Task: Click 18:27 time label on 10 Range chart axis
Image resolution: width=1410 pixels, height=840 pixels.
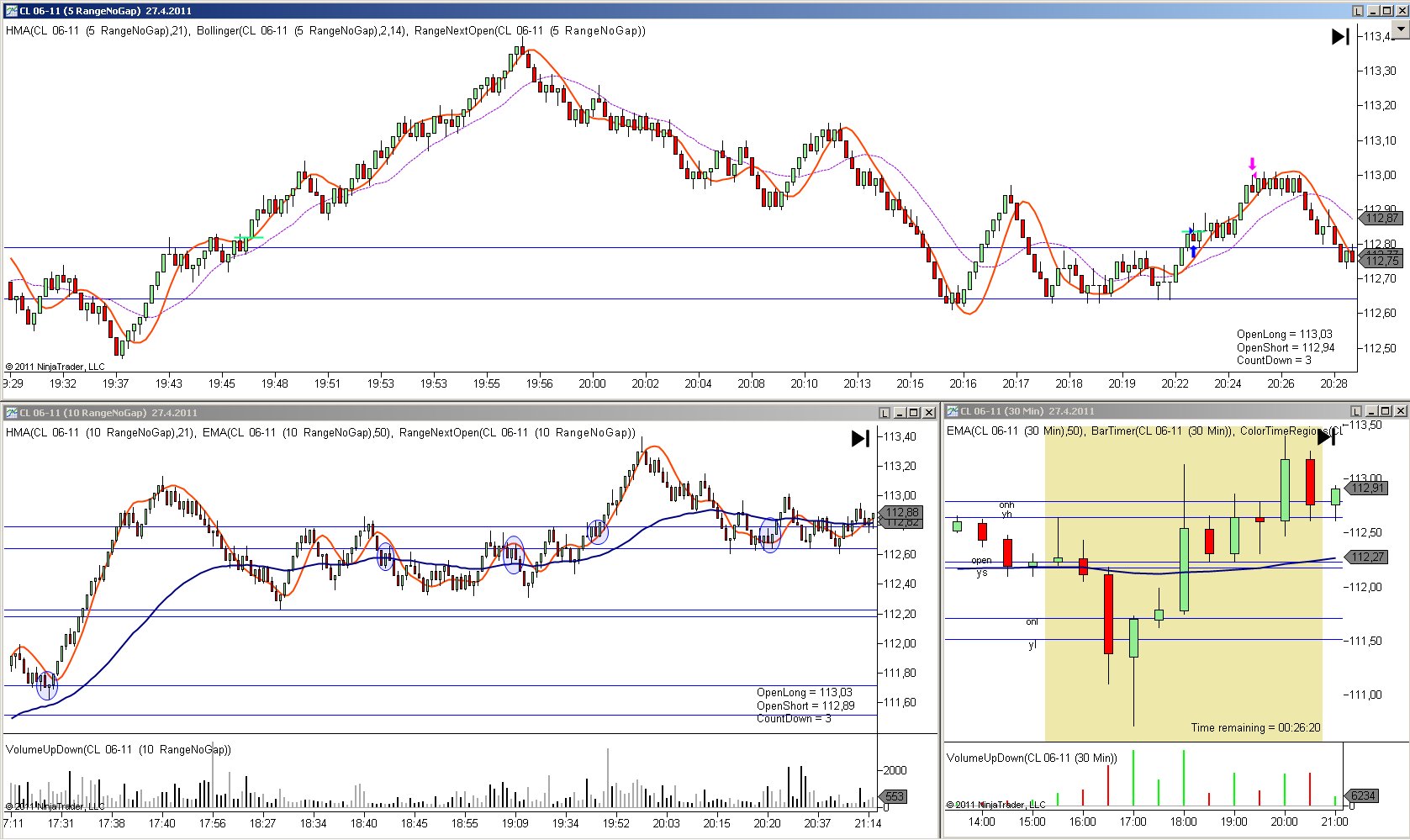Action: pos(262,823)
